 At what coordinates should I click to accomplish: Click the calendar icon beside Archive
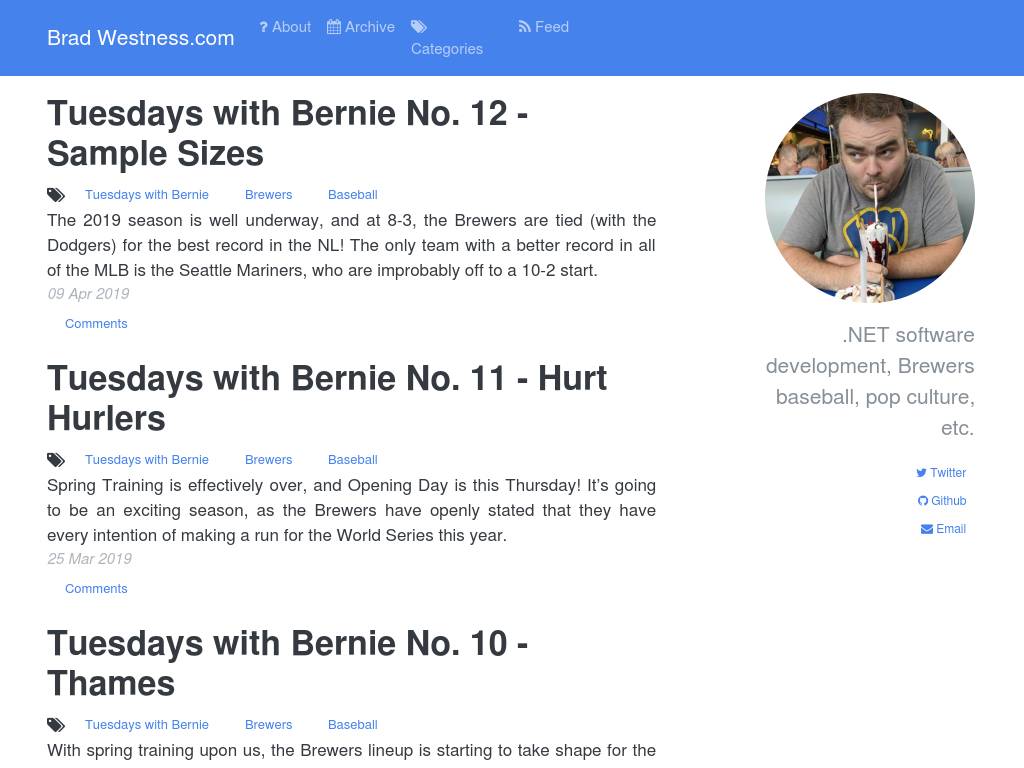click(x=334, y=27)
